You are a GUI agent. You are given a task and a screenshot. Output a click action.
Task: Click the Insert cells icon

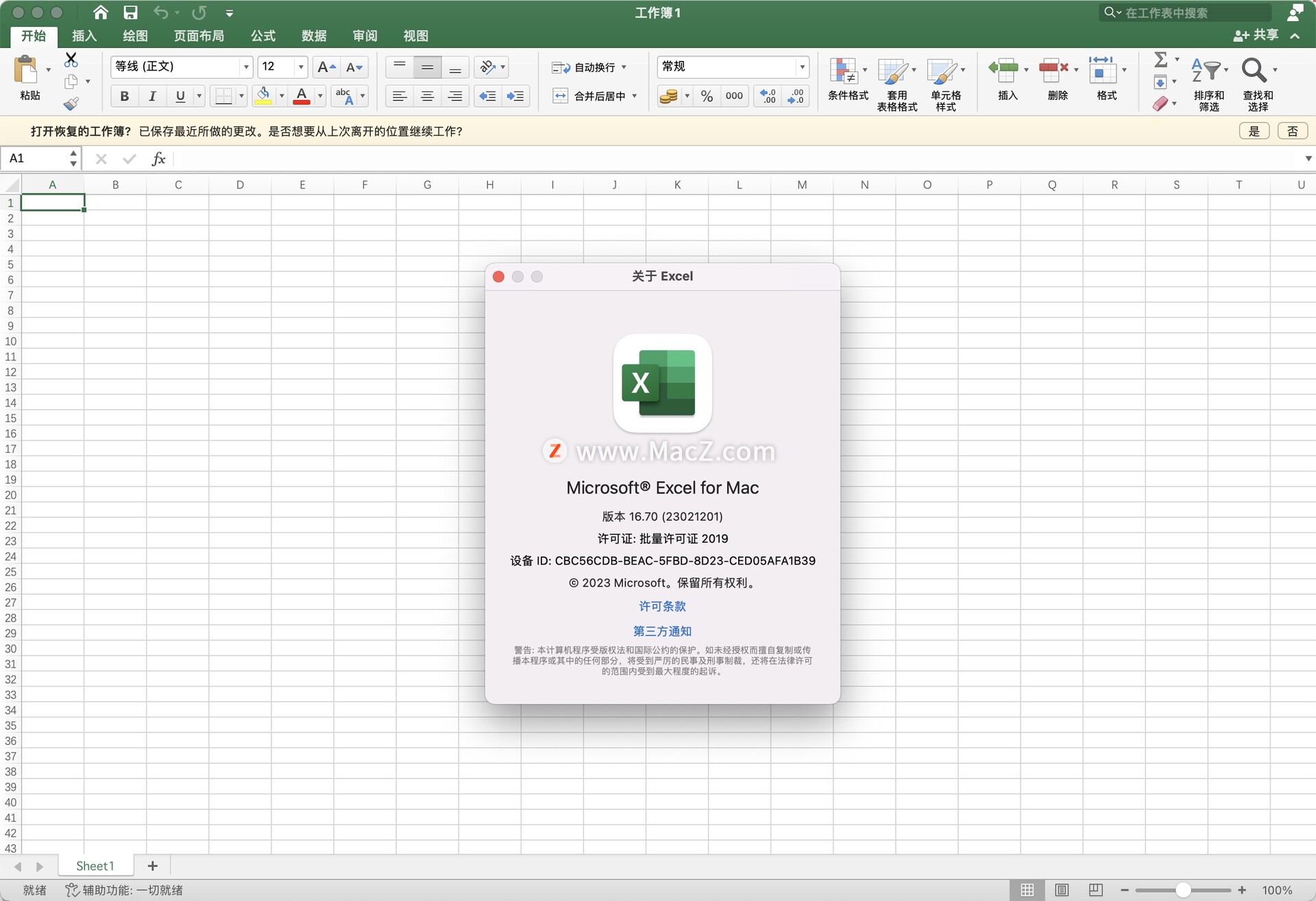pyautogui.click(x=1003, y=69)
